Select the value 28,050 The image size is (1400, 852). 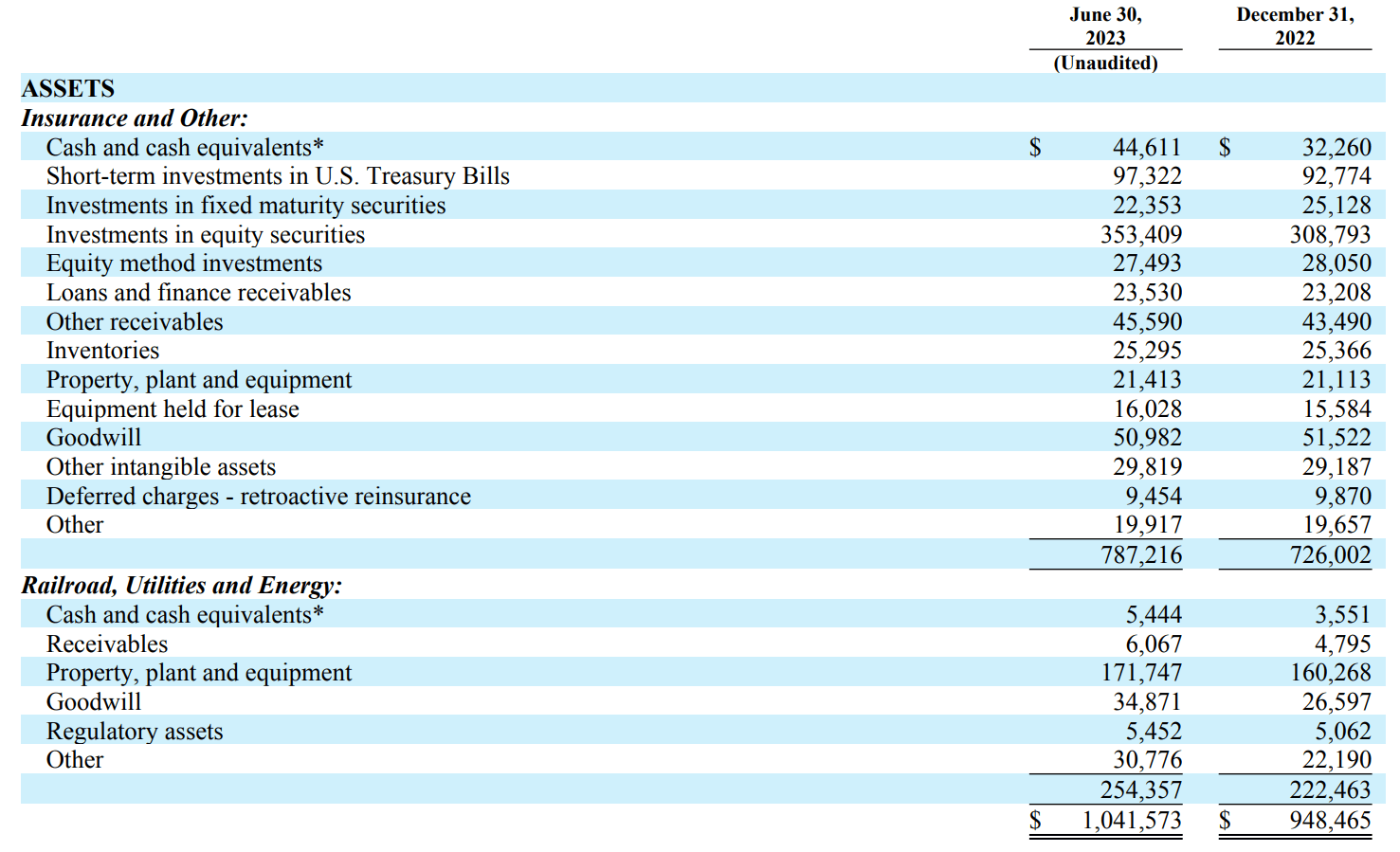pyautogui.click(x=1336, y=263)
